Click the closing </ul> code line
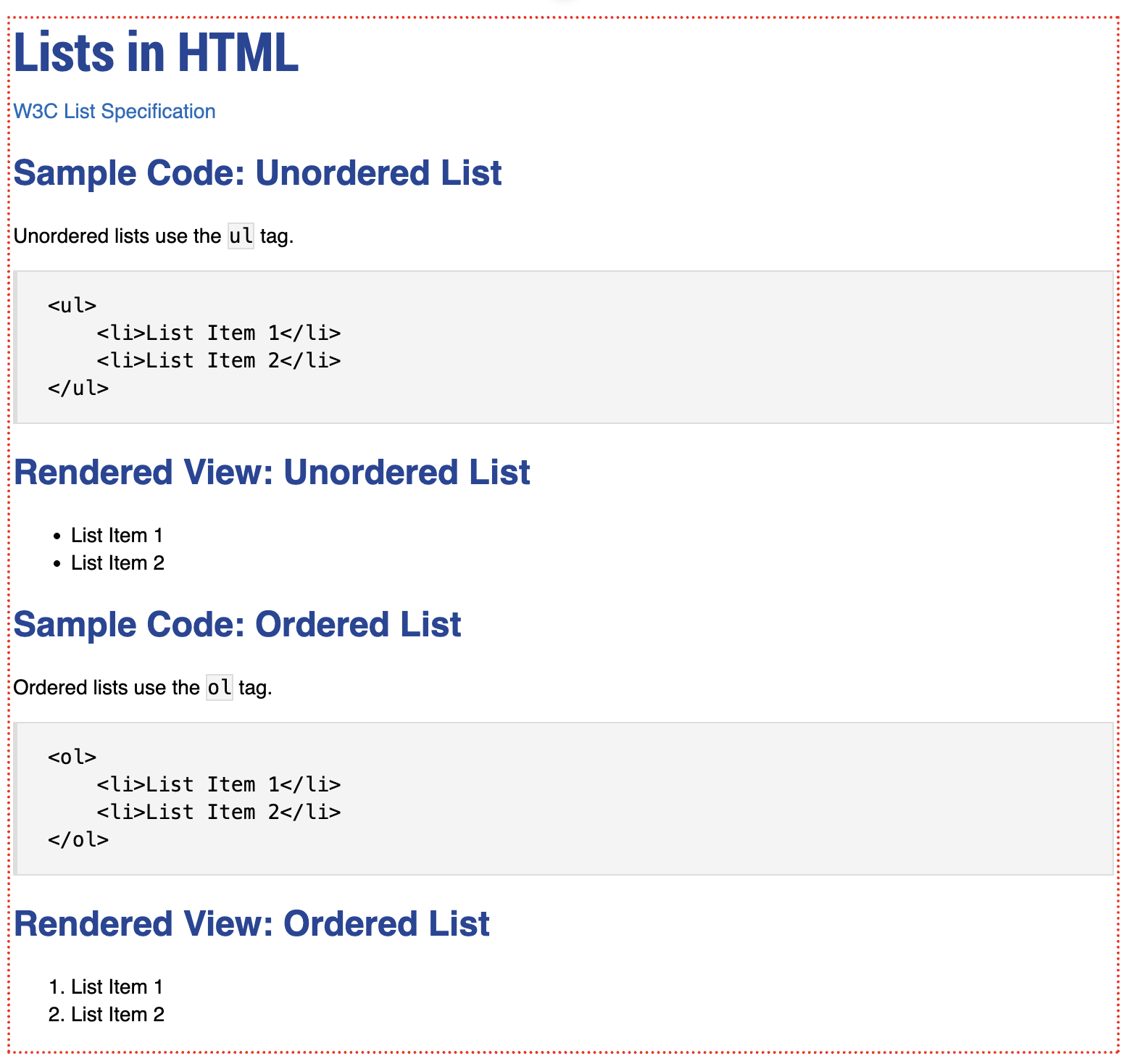 point(78,388)
